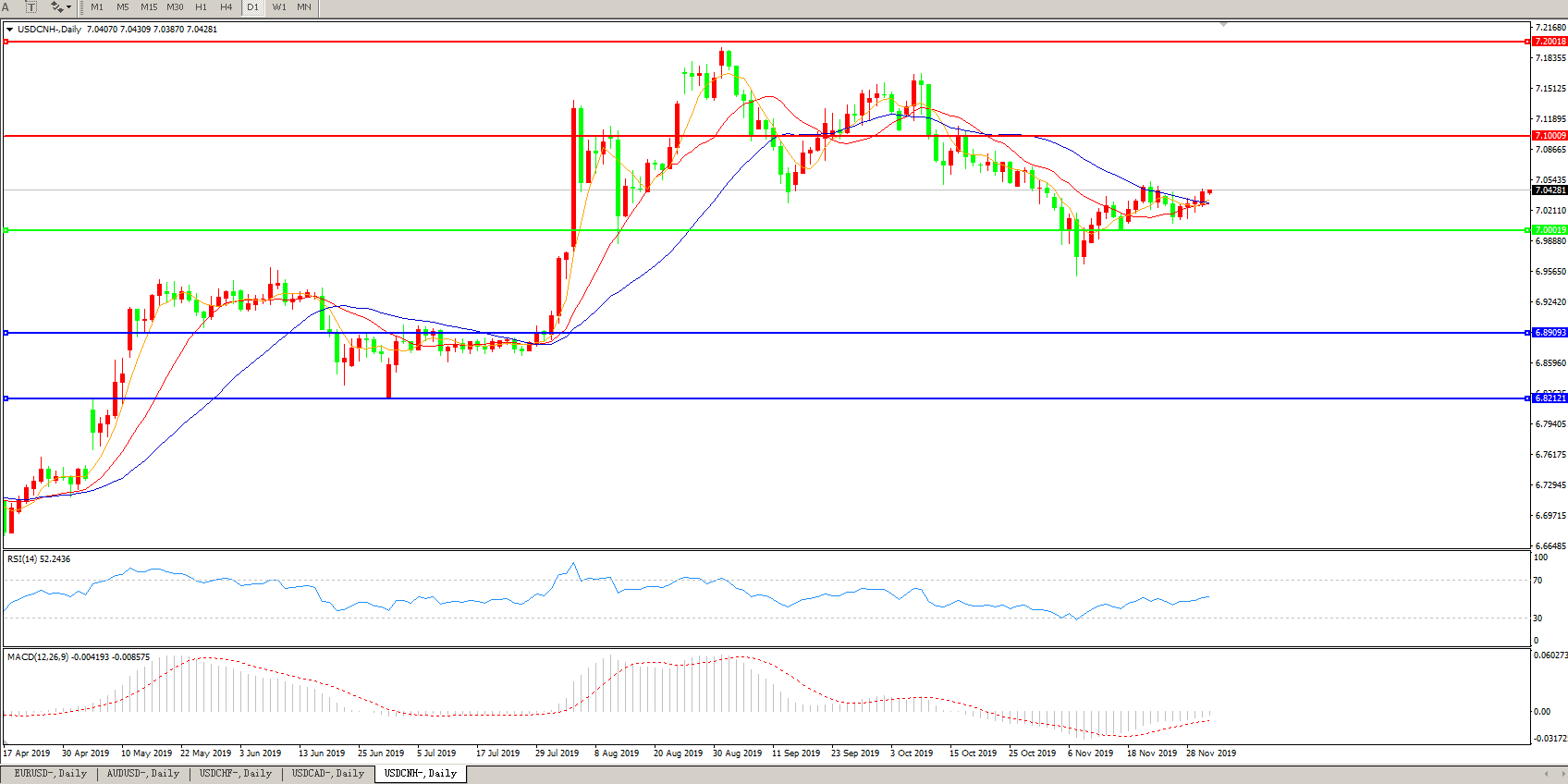Switch to H4 timeframe

pos(227,6)
